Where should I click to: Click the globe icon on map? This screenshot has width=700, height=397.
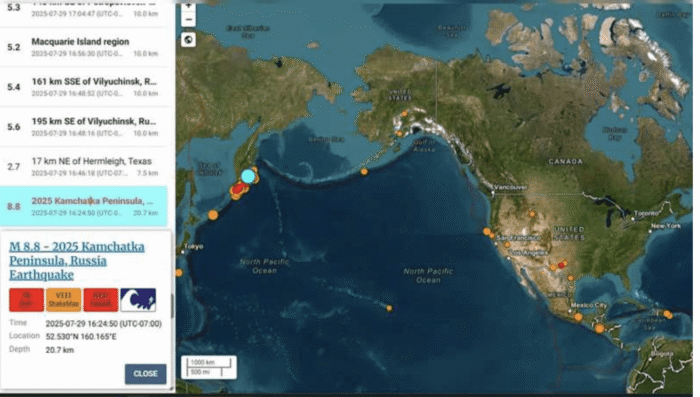tap(188, 40)
